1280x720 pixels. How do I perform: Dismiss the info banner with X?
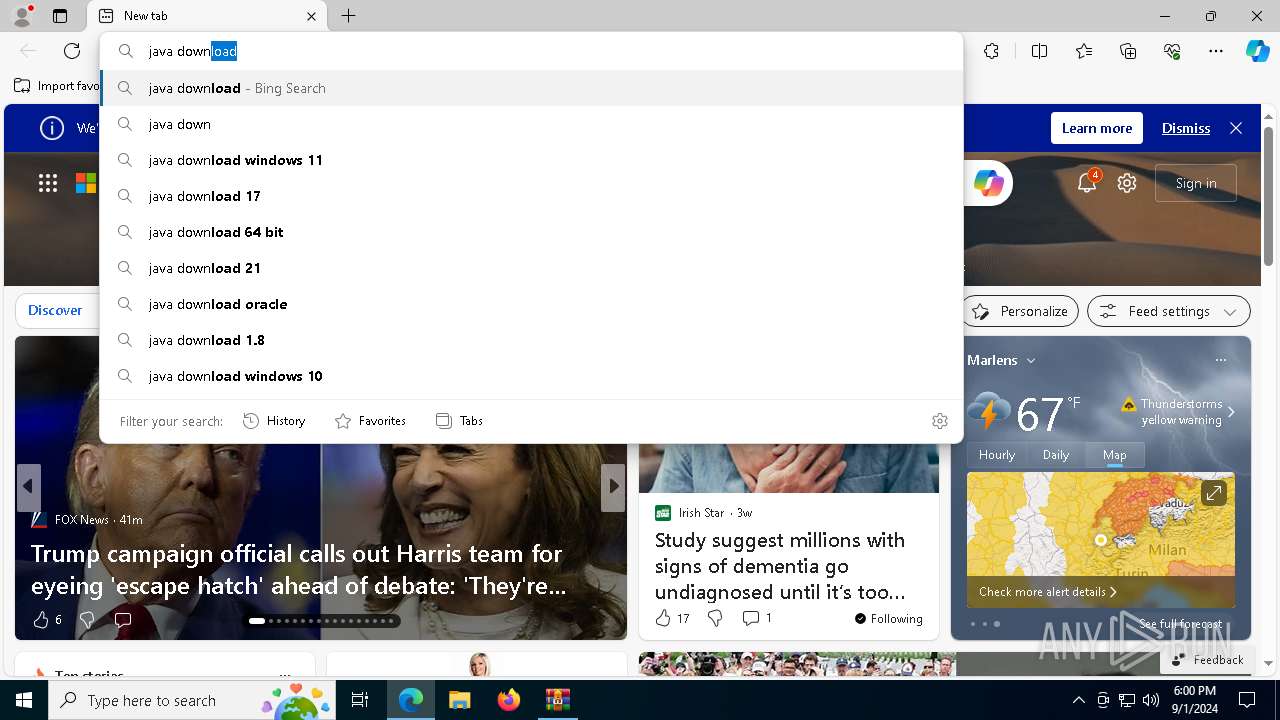pyautogui.click(x=1236, y=128)
